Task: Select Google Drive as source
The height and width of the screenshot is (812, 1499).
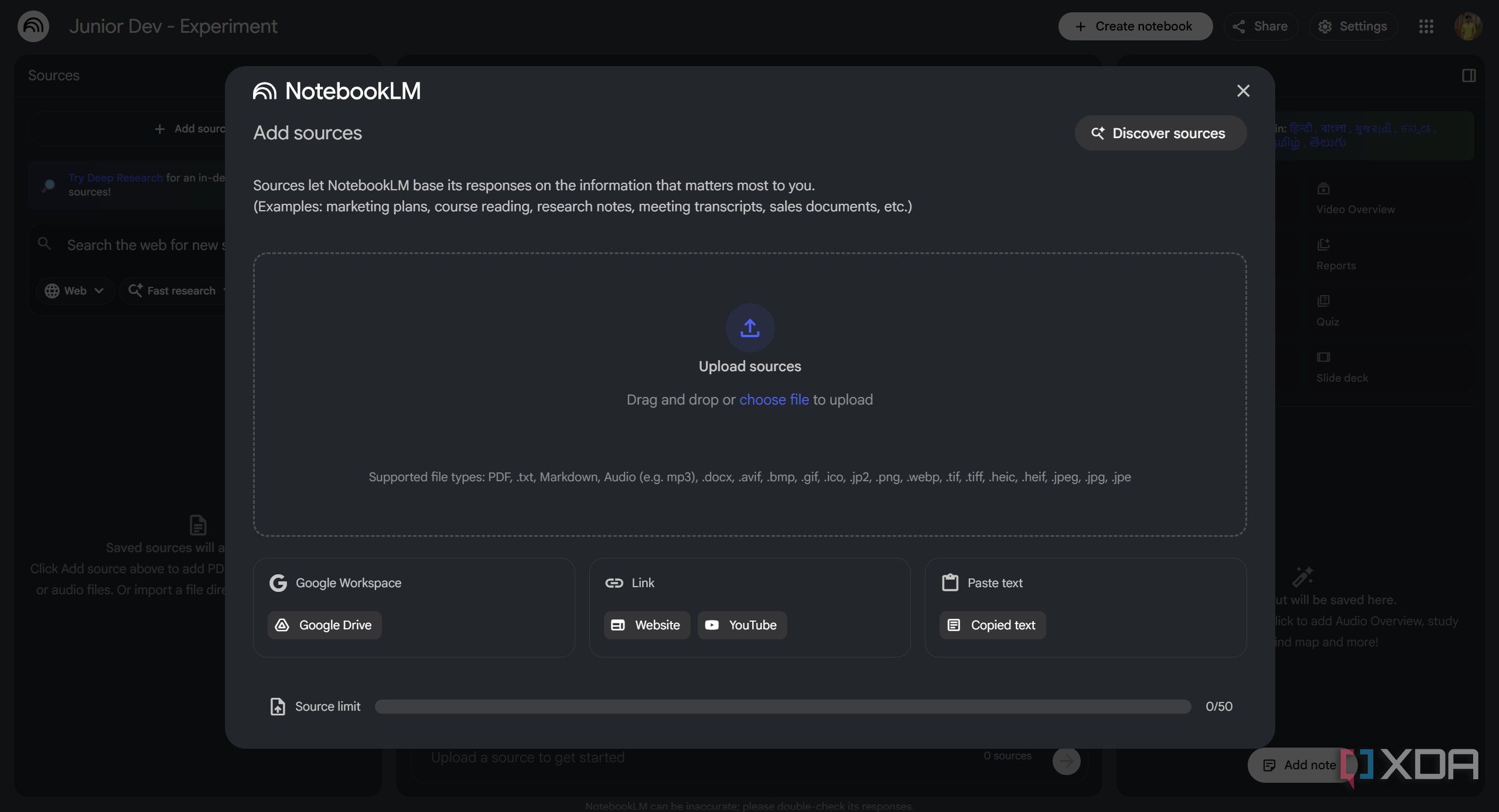Action: (325, 625)
